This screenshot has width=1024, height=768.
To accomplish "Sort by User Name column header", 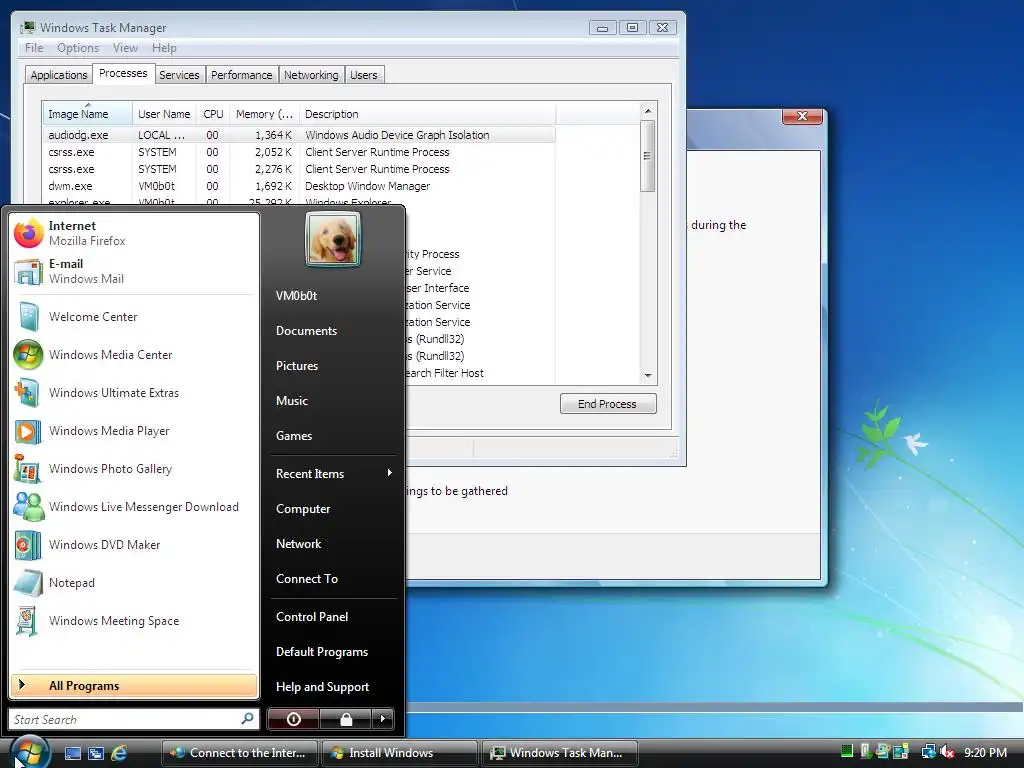I will tap(164, 114).
